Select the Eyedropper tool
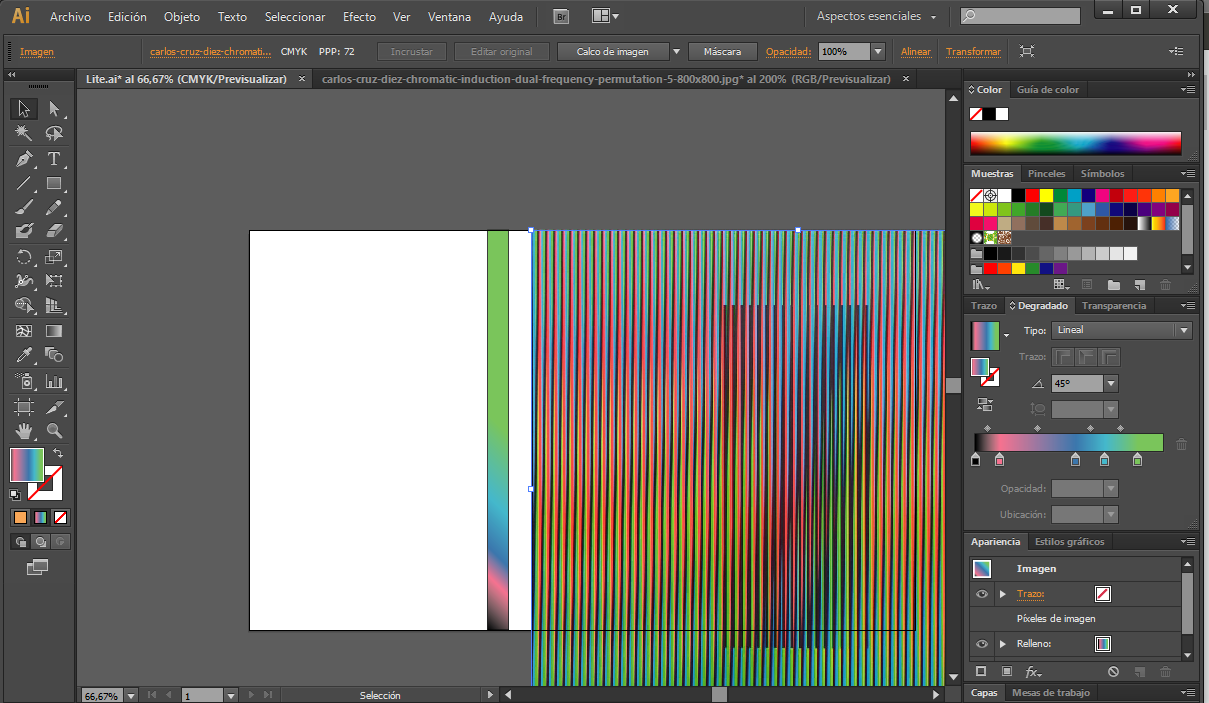1209x703 pixels. [x=24, y=356]
